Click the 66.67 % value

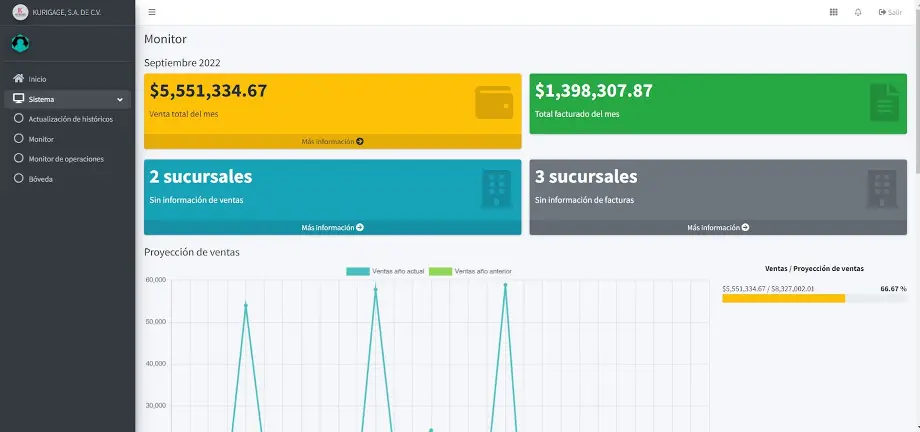coord(894,289)
